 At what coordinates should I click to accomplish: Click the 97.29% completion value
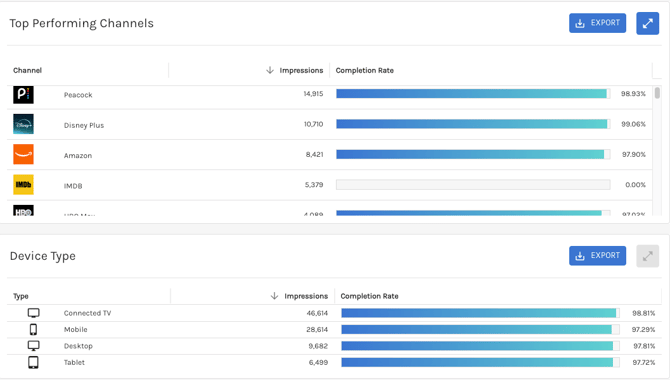(x=643, y=330)
